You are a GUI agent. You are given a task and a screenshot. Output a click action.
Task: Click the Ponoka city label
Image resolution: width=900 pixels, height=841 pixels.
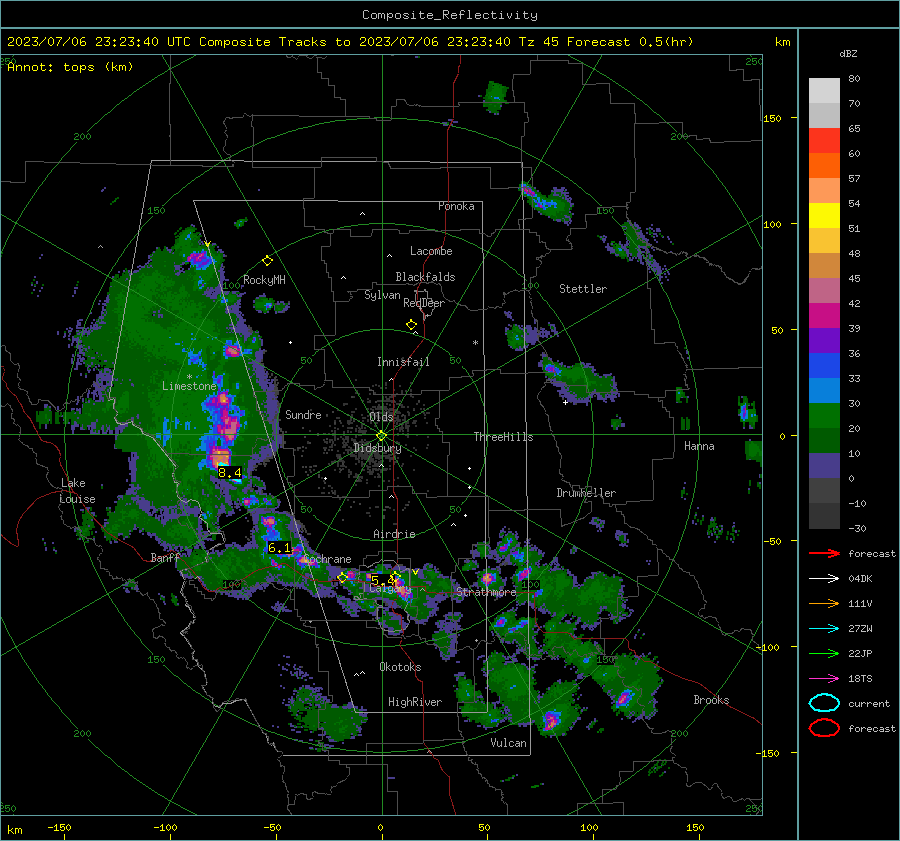(456, 206)
